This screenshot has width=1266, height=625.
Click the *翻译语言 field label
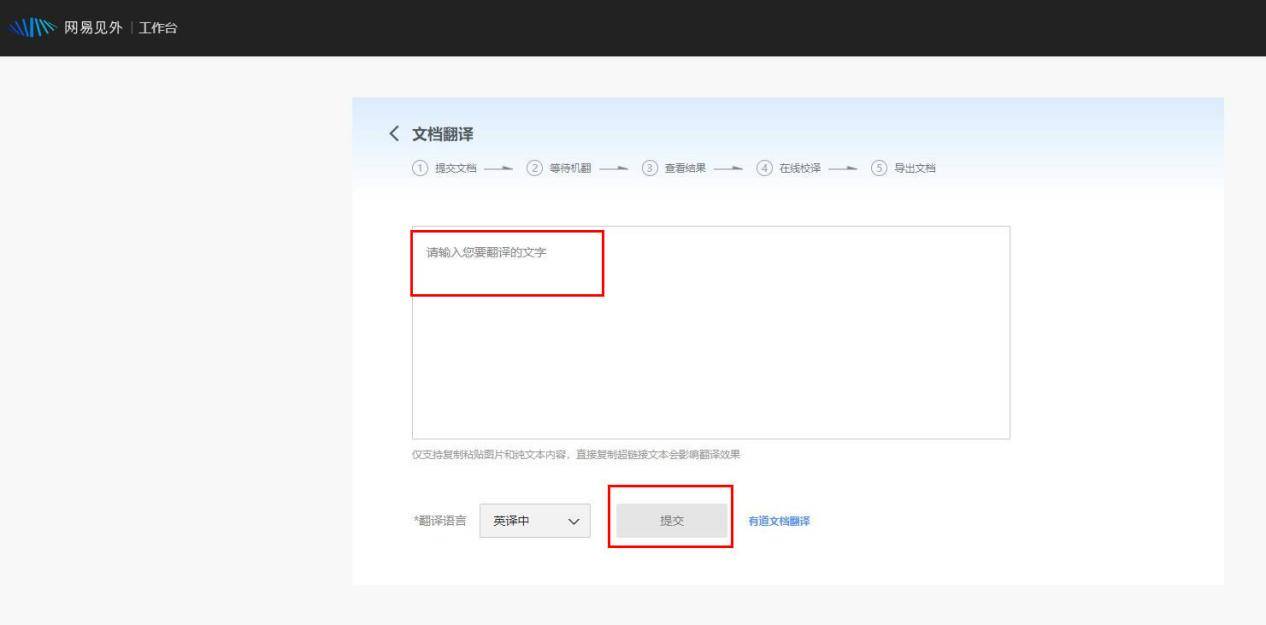click(439, 521)
